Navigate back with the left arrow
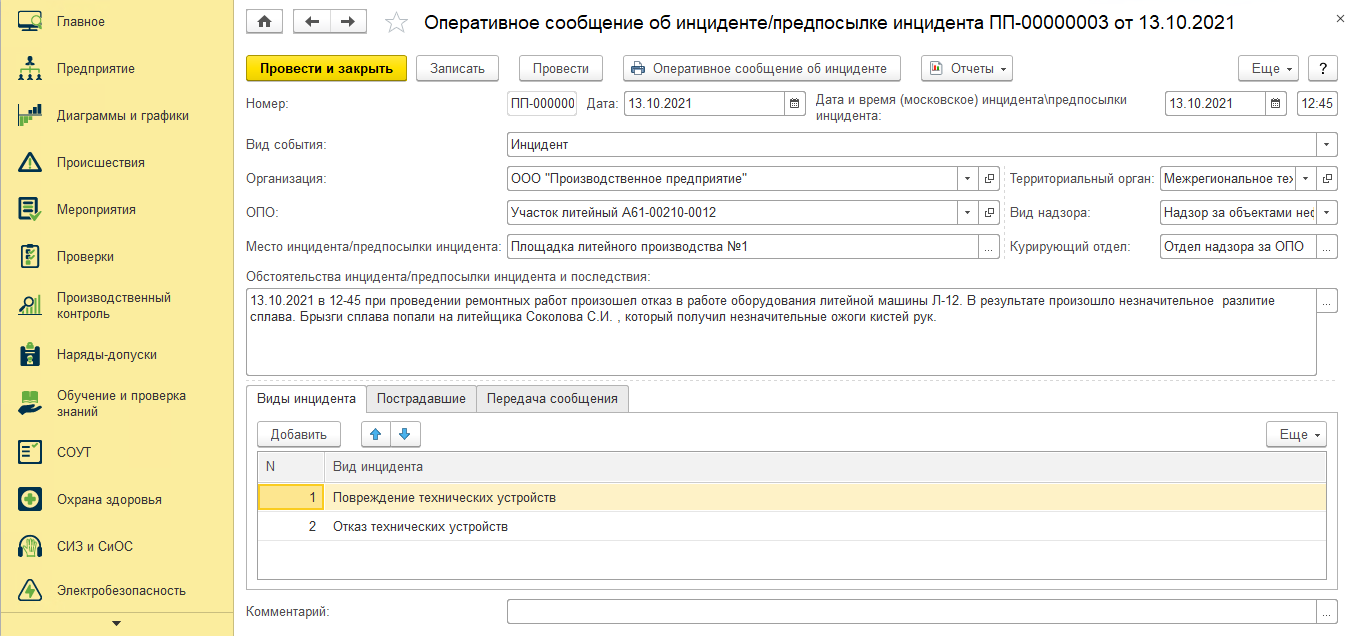 (312, 21)
